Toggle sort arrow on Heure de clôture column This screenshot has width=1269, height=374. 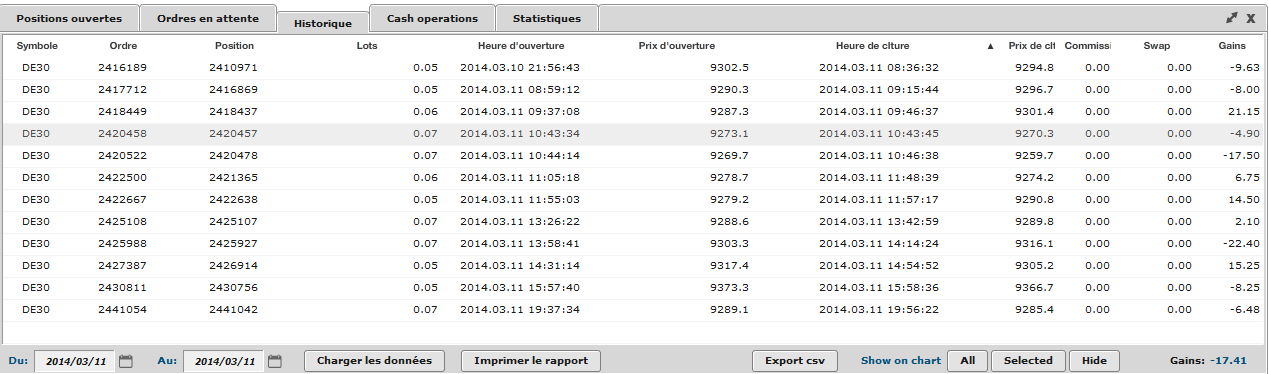(991, 46)
